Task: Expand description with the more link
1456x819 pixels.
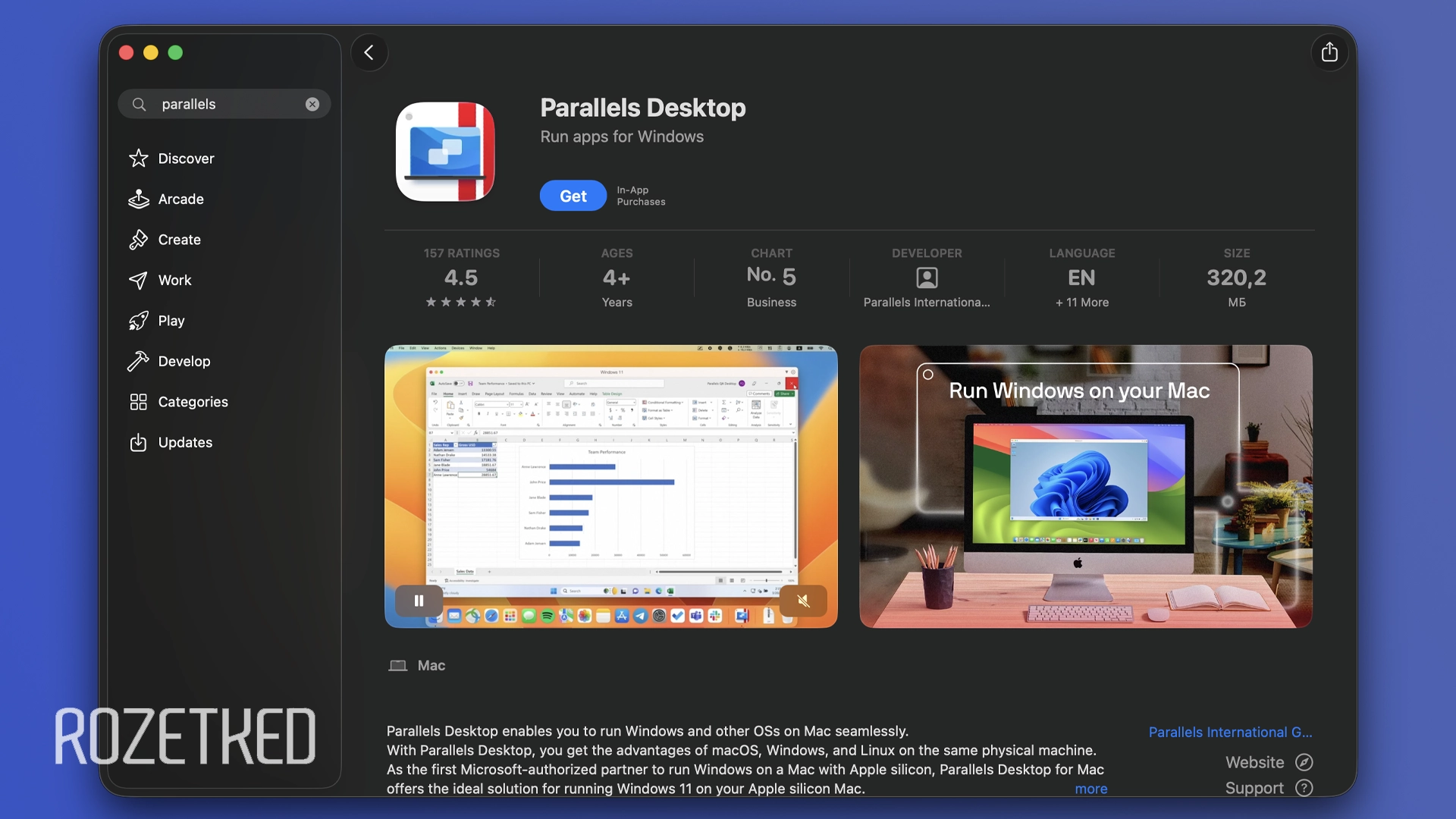Action: point(1090,789)
